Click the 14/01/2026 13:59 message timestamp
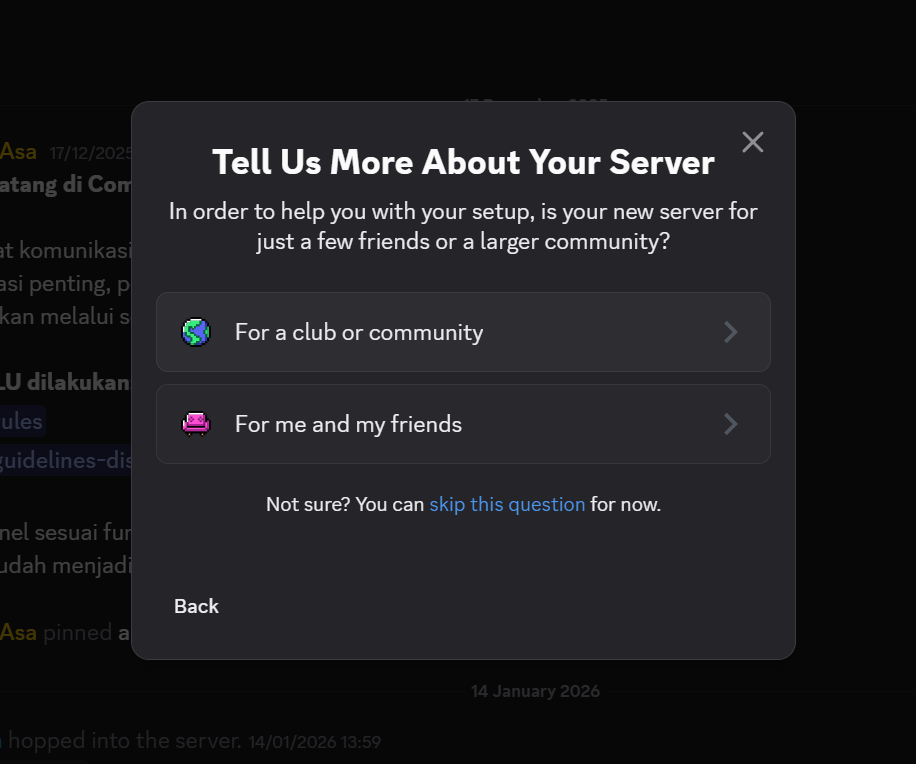 tap(314, 742)
